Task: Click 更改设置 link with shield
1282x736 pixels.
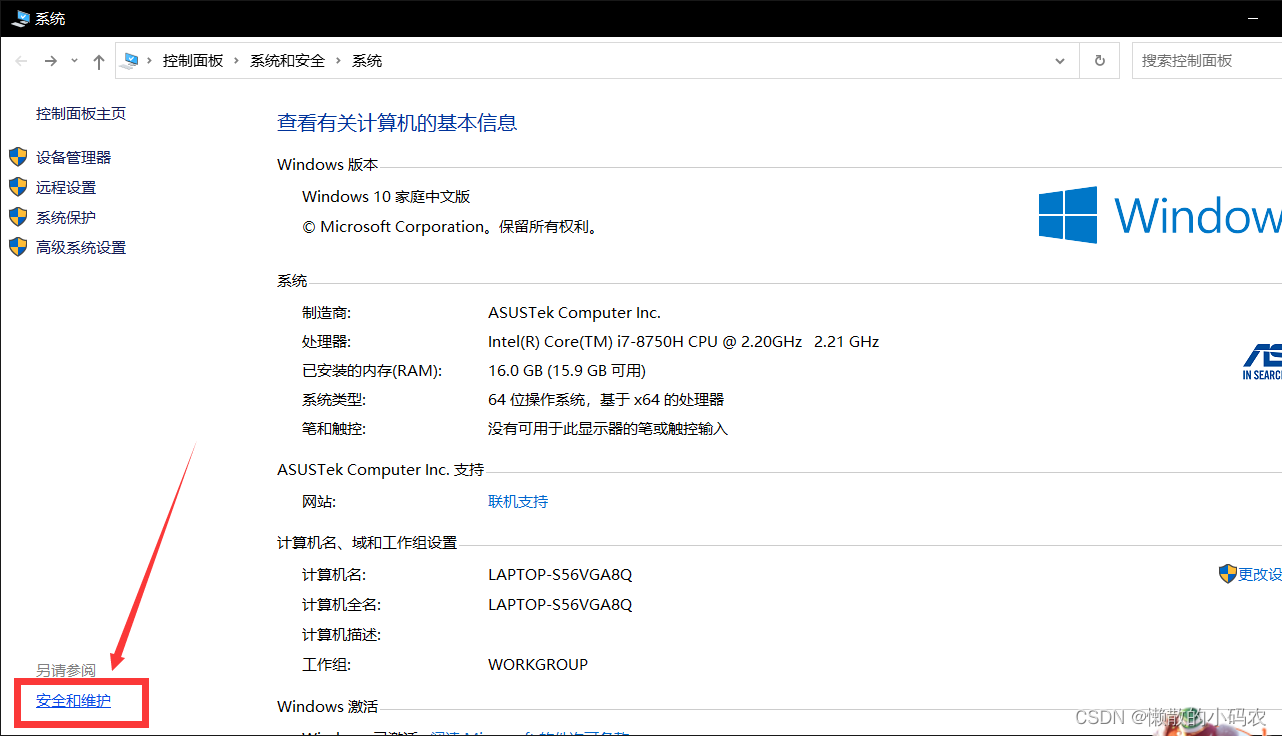Action: coord(1260,574)
